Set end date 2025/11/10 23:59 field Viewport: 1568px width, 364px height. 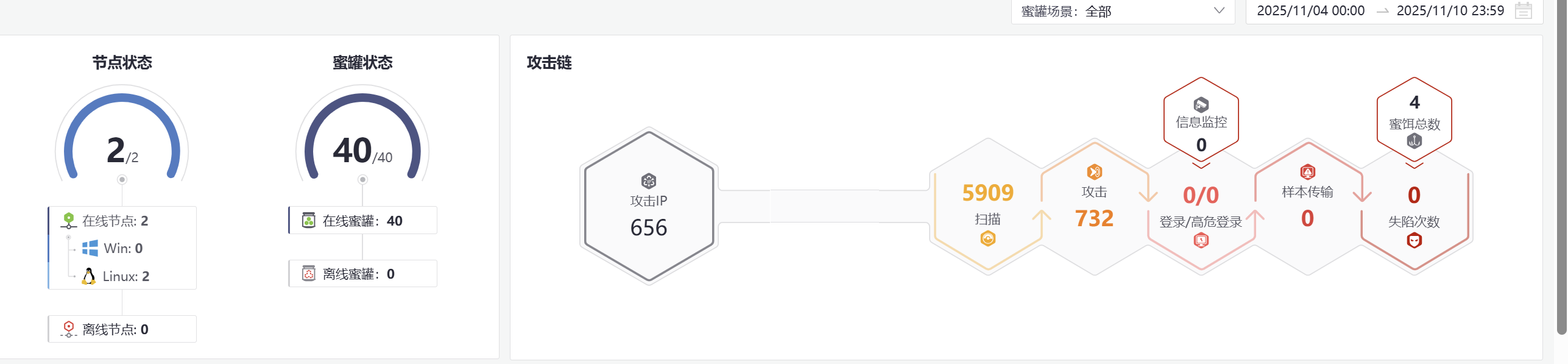(1450, 11)
